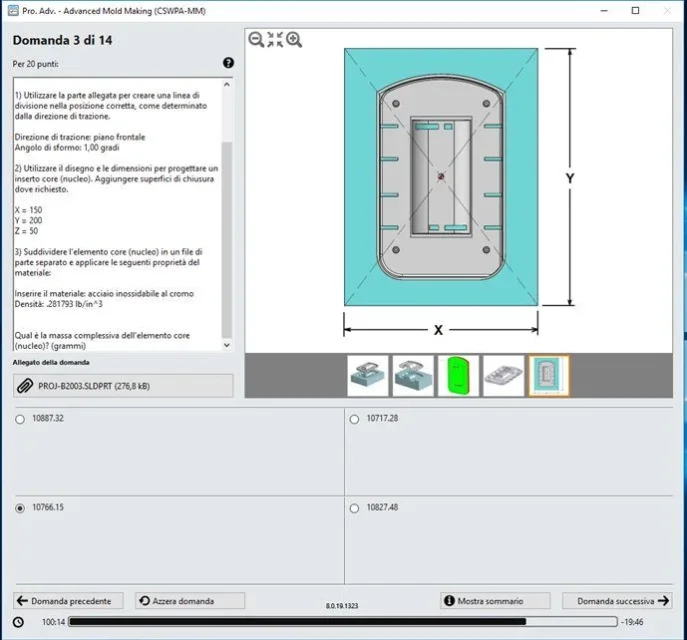Select answer 10717.28
Image resolution: width=687 pixels, height=640 pixels.
tap(354, 419)
